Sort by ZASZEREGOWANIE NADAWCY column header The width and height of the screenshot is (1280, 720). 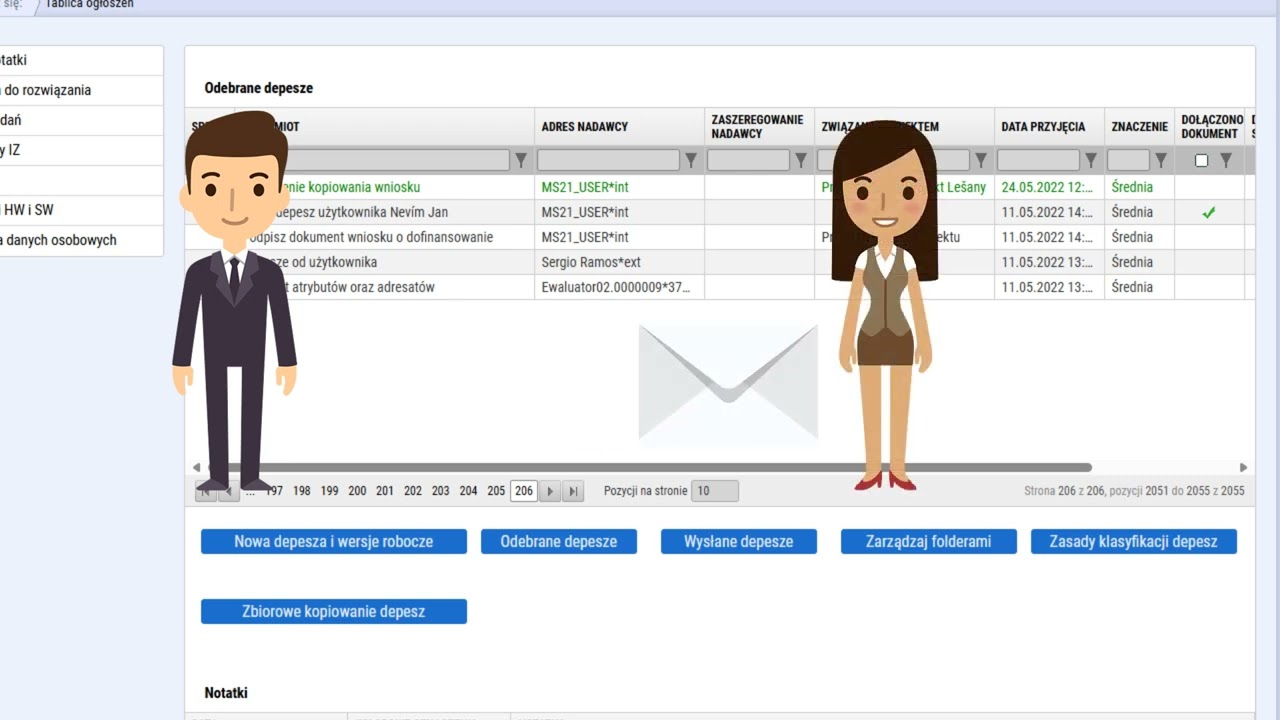pos(757,127)
